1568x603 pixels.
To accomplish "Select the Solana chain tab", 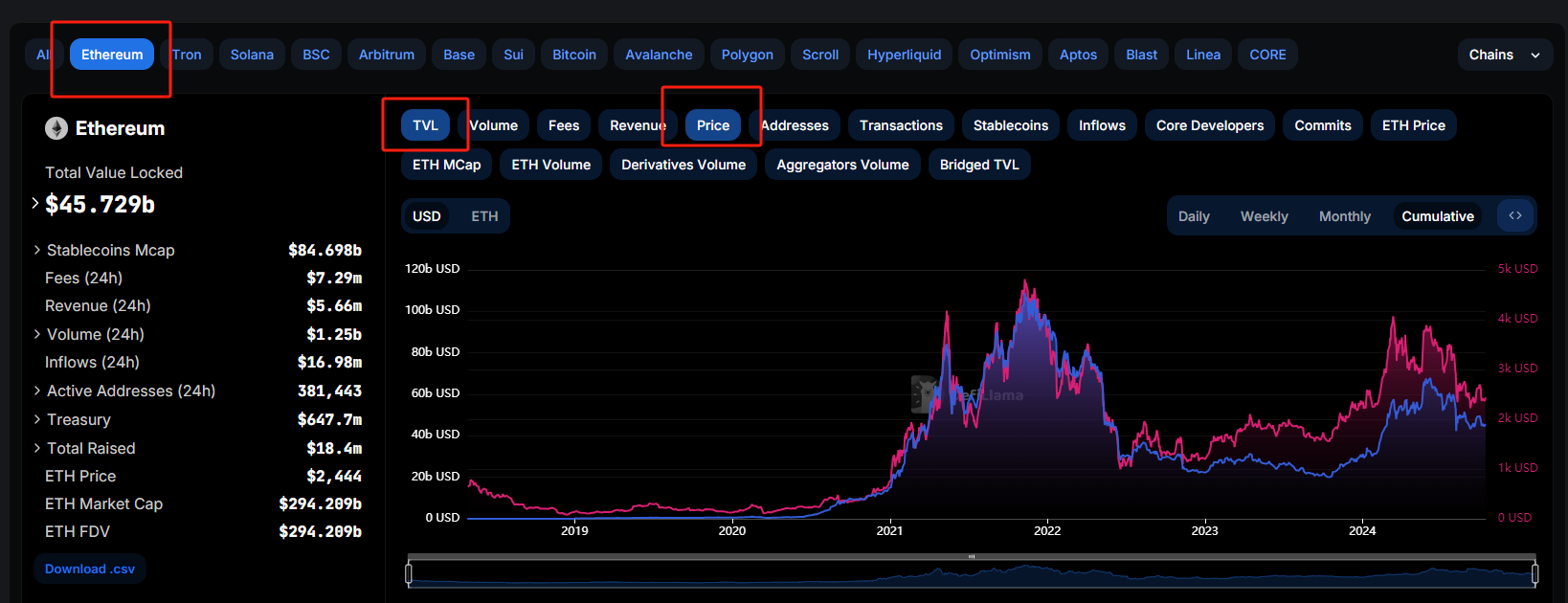I will tap(252, 55).
